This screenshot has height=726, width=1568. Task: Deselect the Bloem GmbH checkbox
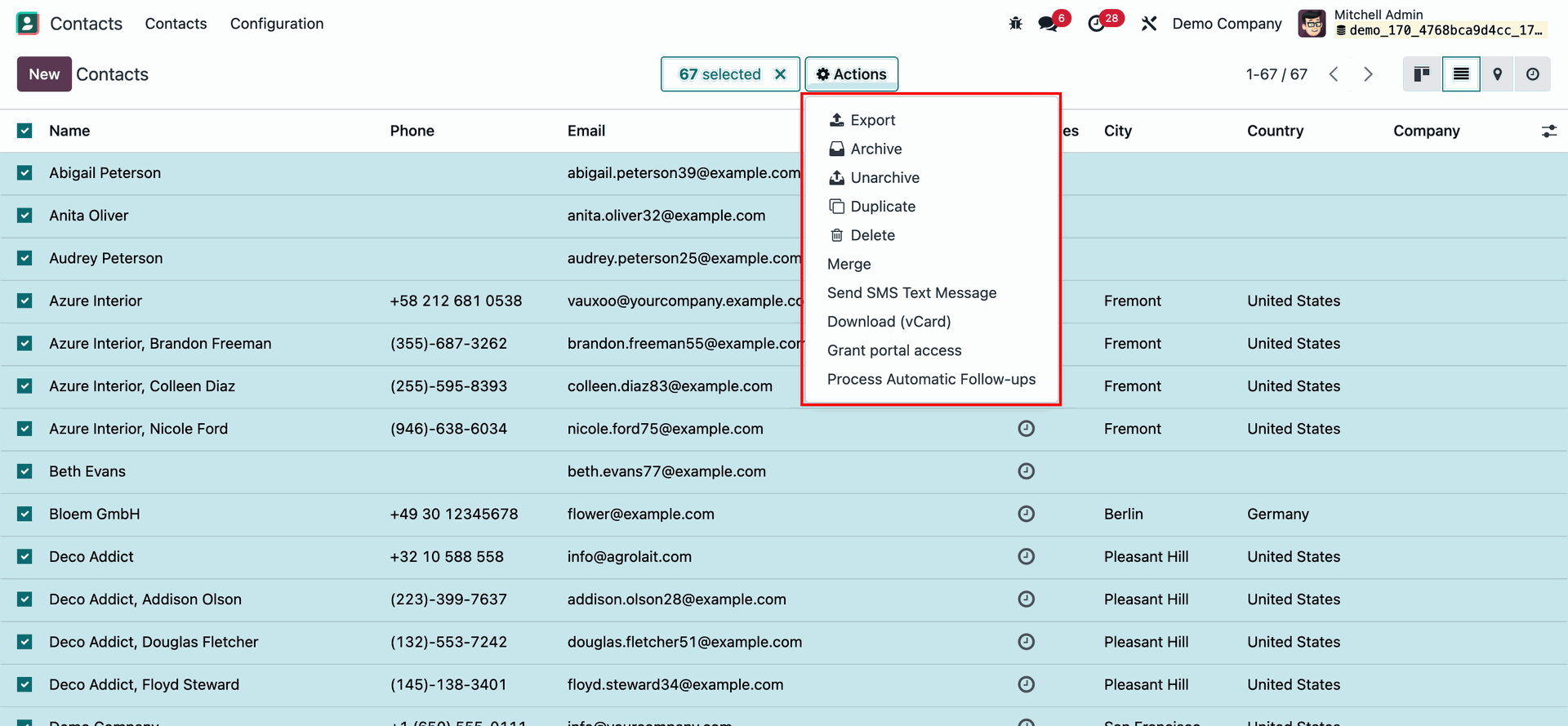(x=24, y=514)
